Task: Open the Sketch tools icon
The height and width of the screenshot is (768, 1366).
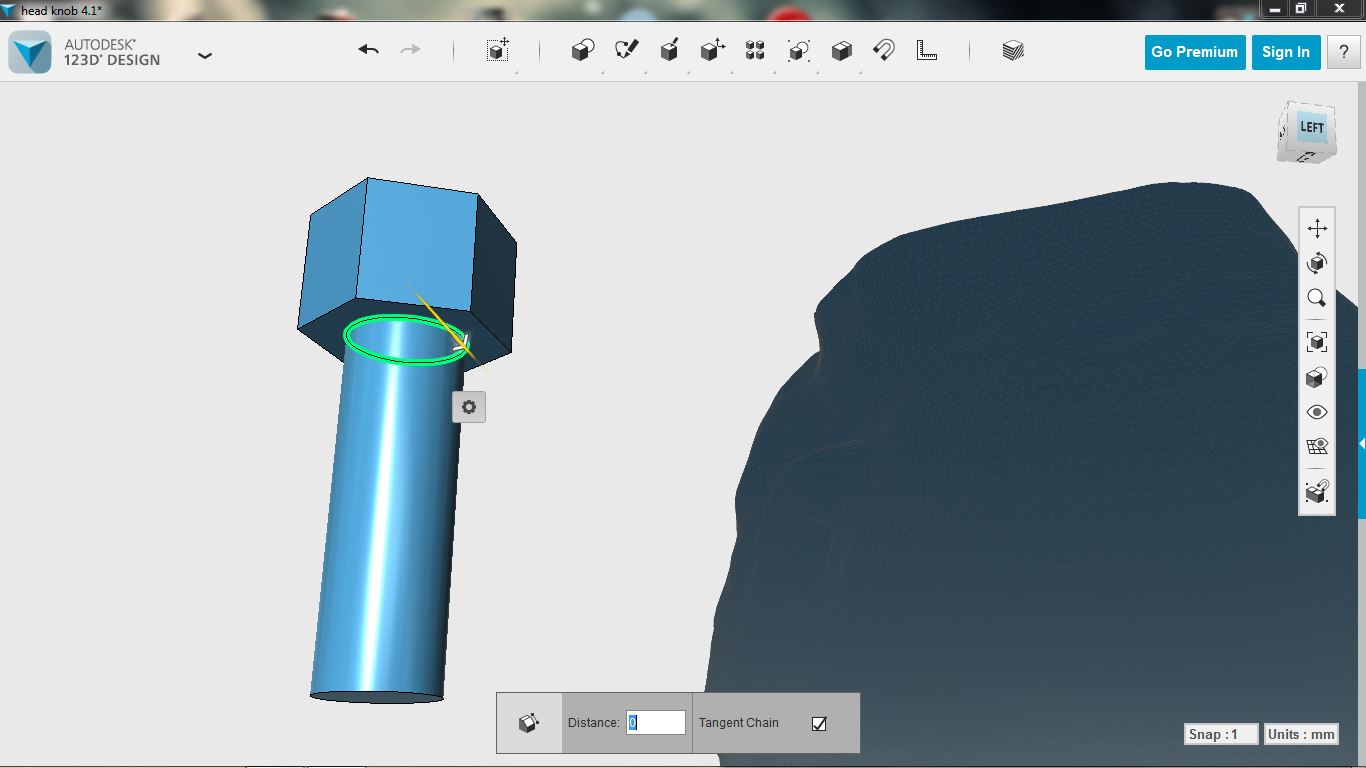Action: 627,50
